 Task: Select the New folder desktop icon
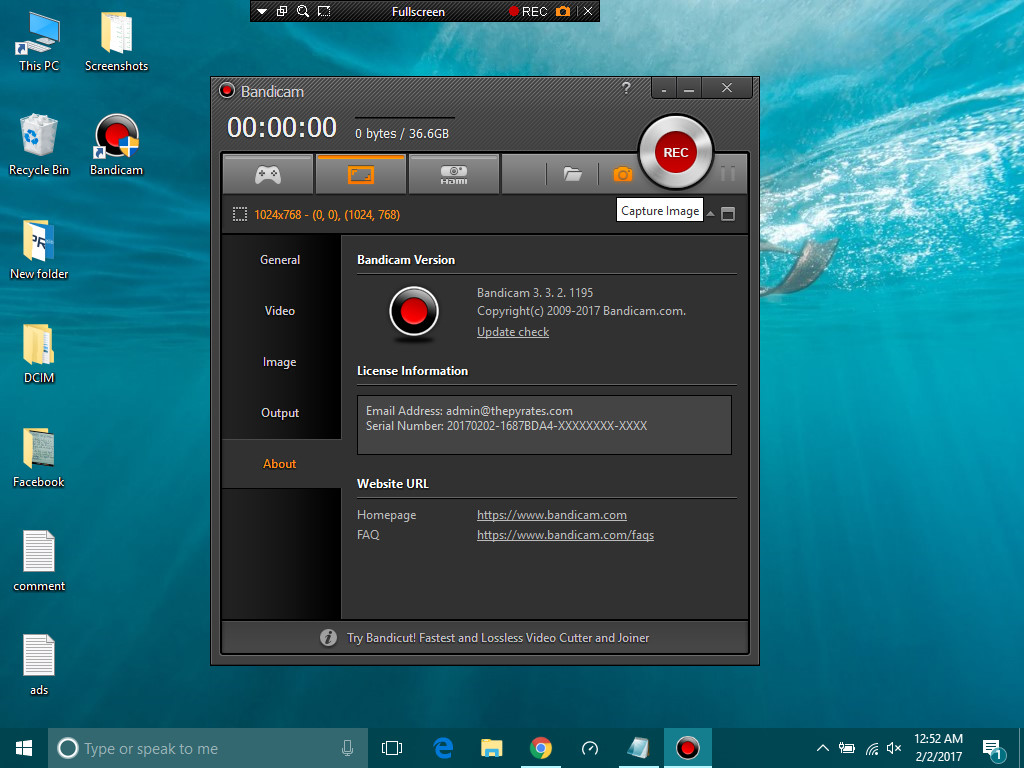click(x=39, y=250)
